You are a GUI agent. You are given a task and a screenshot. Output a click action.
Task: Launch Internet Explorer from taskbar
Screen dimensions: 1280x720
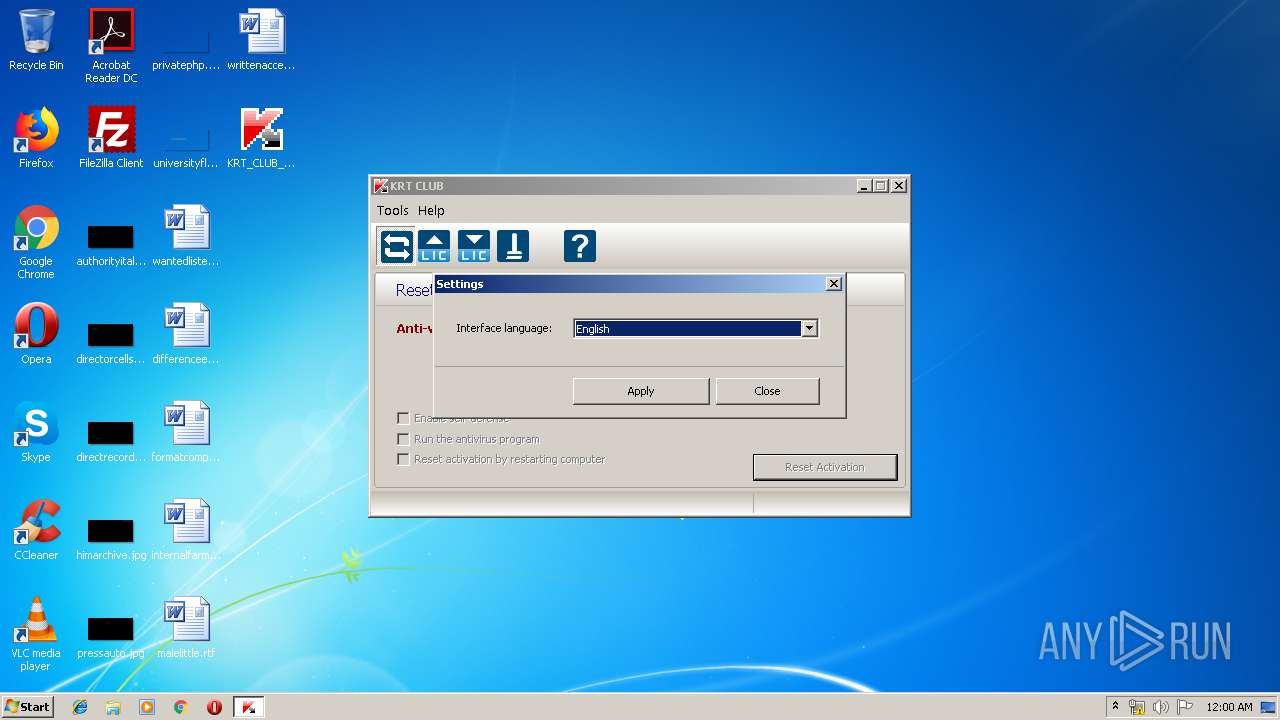80,707
